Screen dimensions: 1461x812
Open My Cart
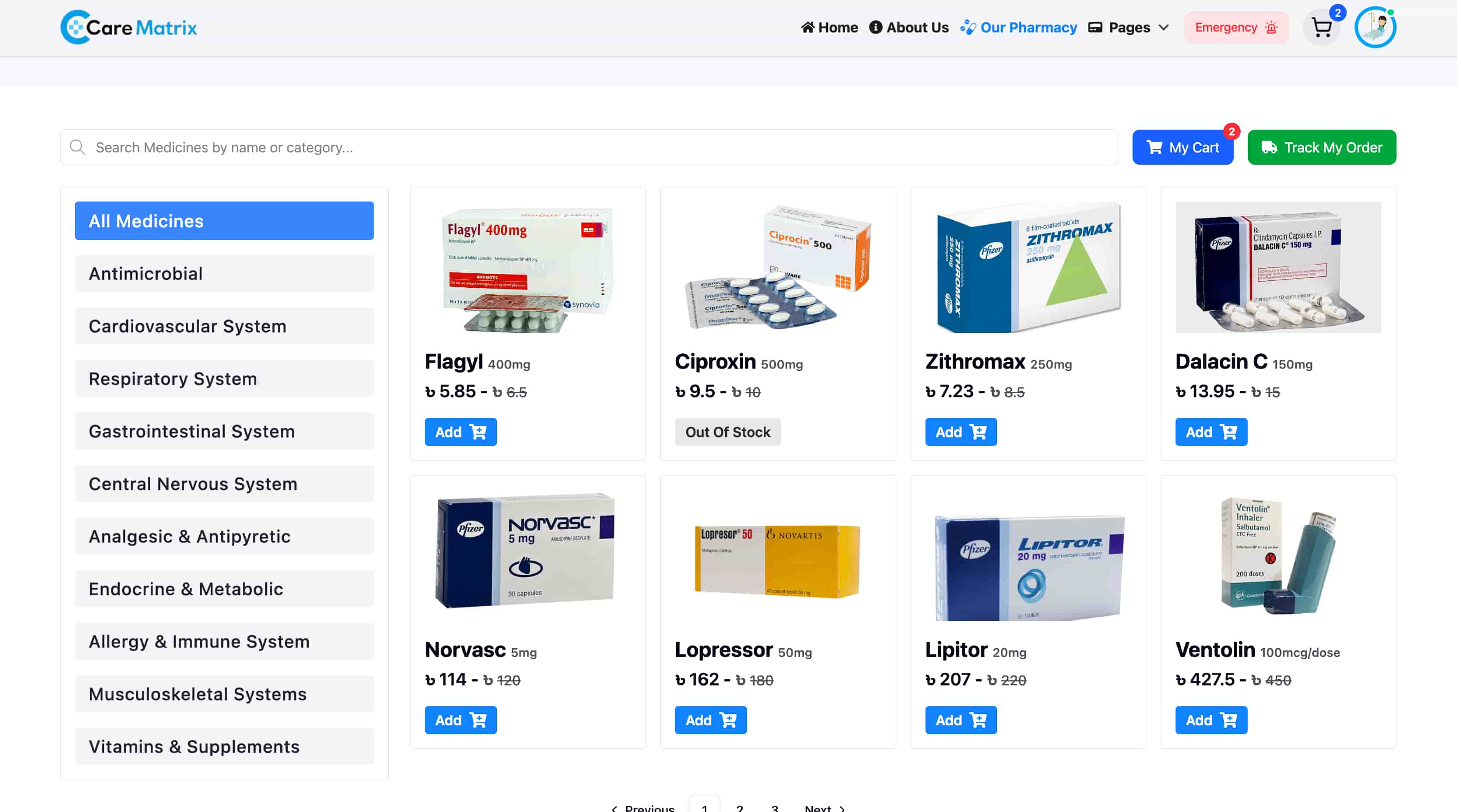1186,148
